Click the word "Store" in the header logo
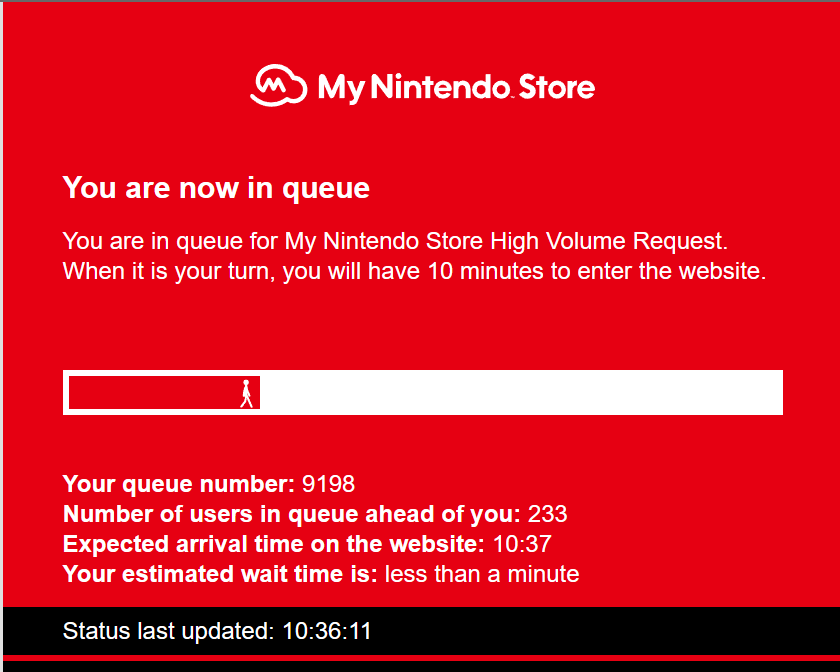The image size is (840, 672). [x=557, y=88]
